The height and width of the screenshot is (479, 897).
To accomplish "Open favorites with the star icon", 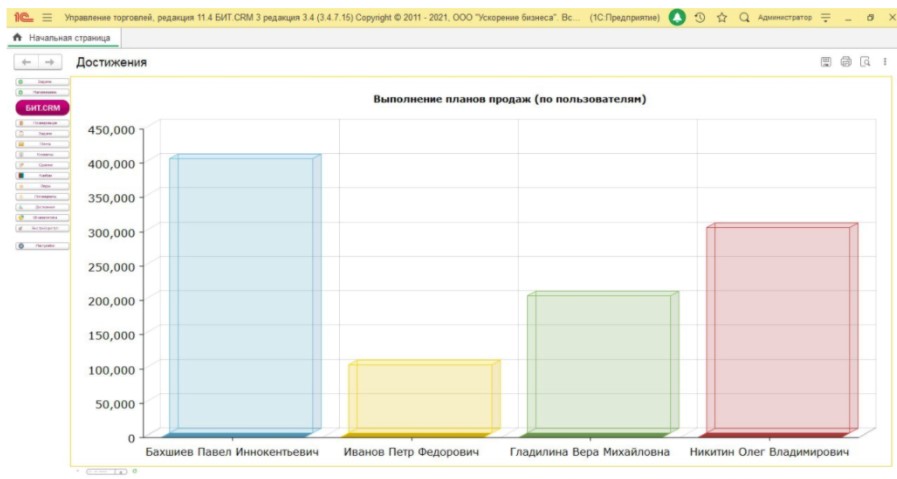I will (722, 18).
